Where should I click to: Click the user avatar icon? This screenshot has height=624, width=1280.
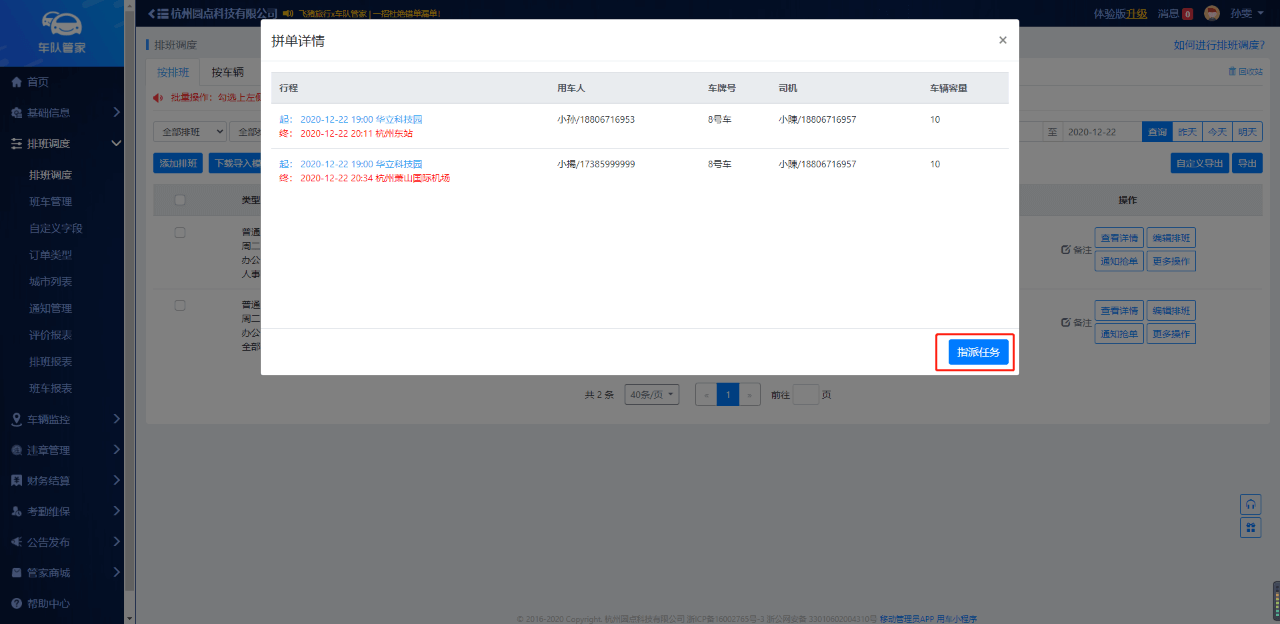[x=1211, y=14]
